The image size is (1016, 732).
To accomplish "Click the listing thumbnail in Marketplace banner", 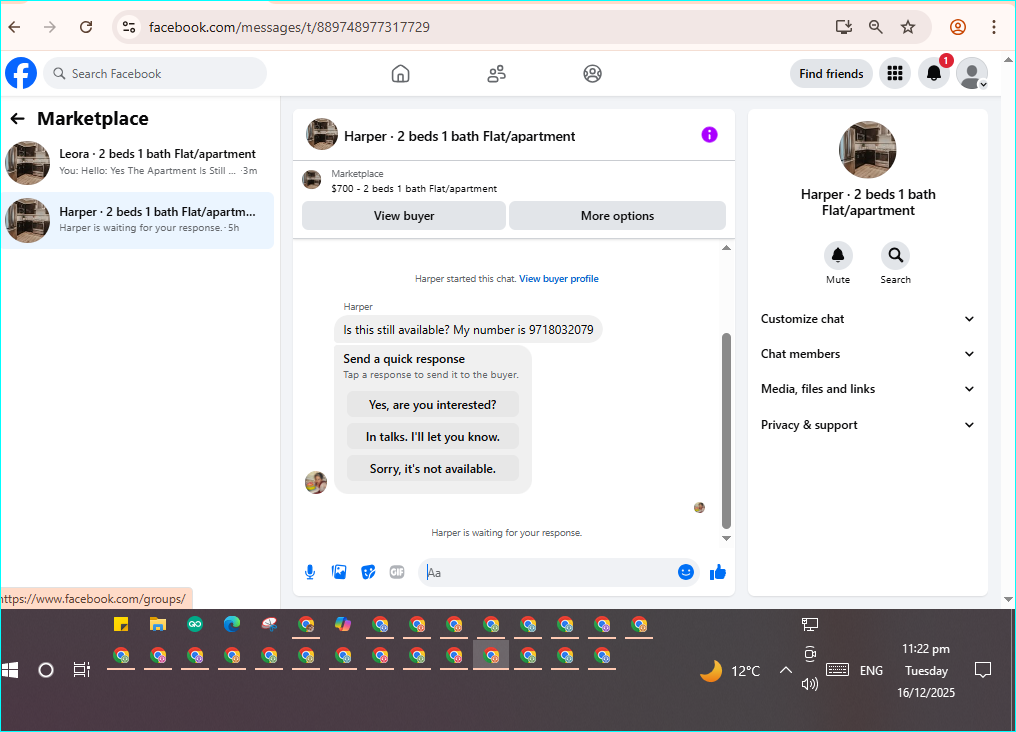I will [312, 180].
